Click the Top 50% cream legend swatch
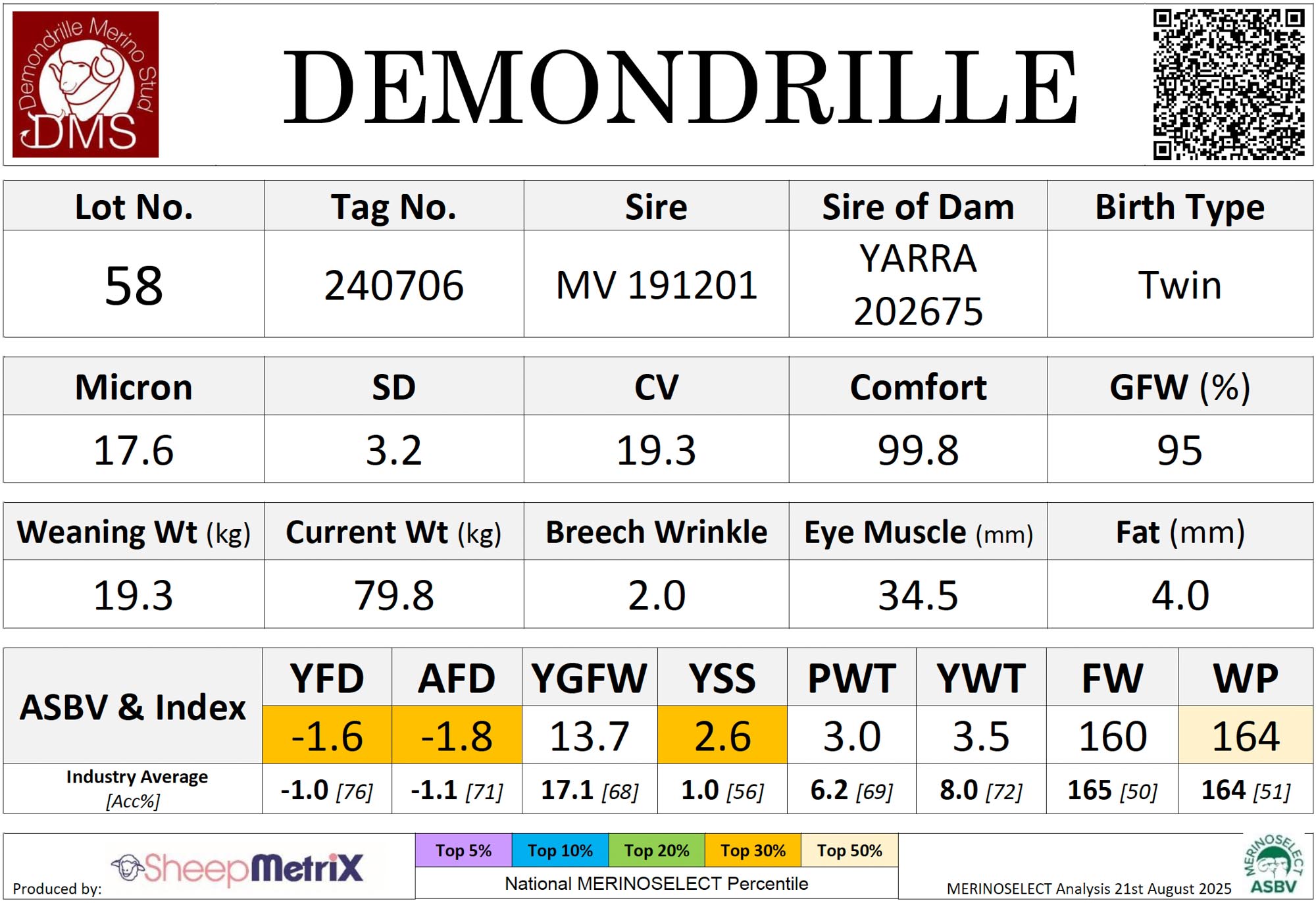This screenshot has height=903, width=1316. [x=849, y=850]
